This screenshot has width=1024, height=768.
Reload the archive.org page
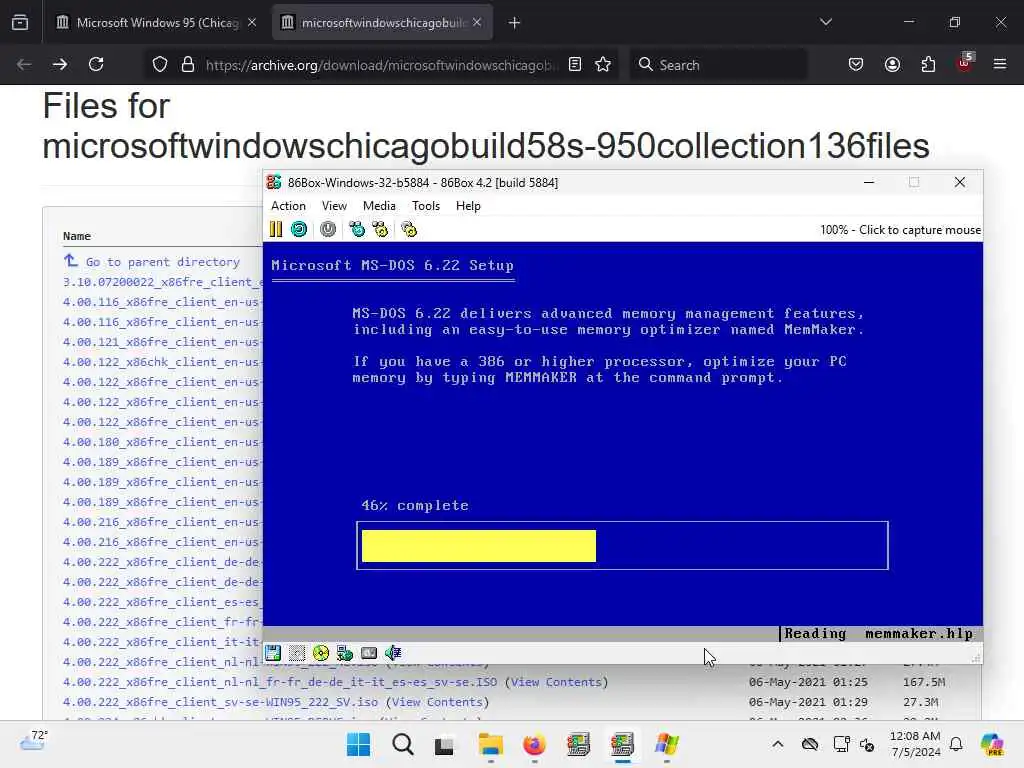[96, 64]
